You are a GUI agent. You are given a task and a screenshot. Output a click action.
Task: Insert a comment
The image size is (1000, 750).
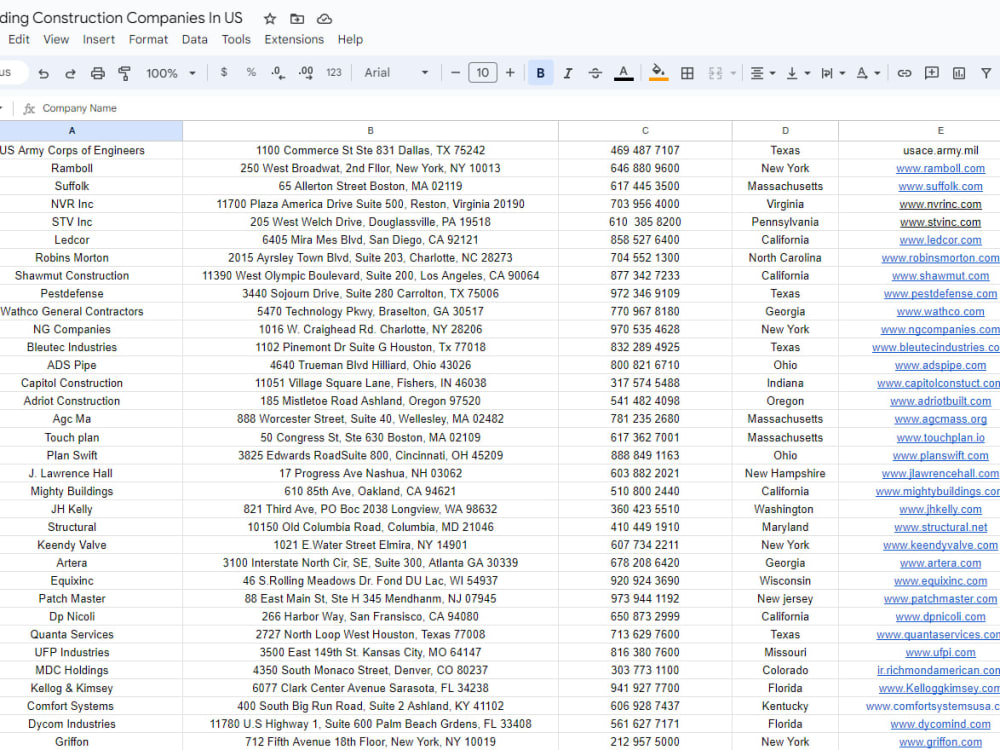[931, 73]
